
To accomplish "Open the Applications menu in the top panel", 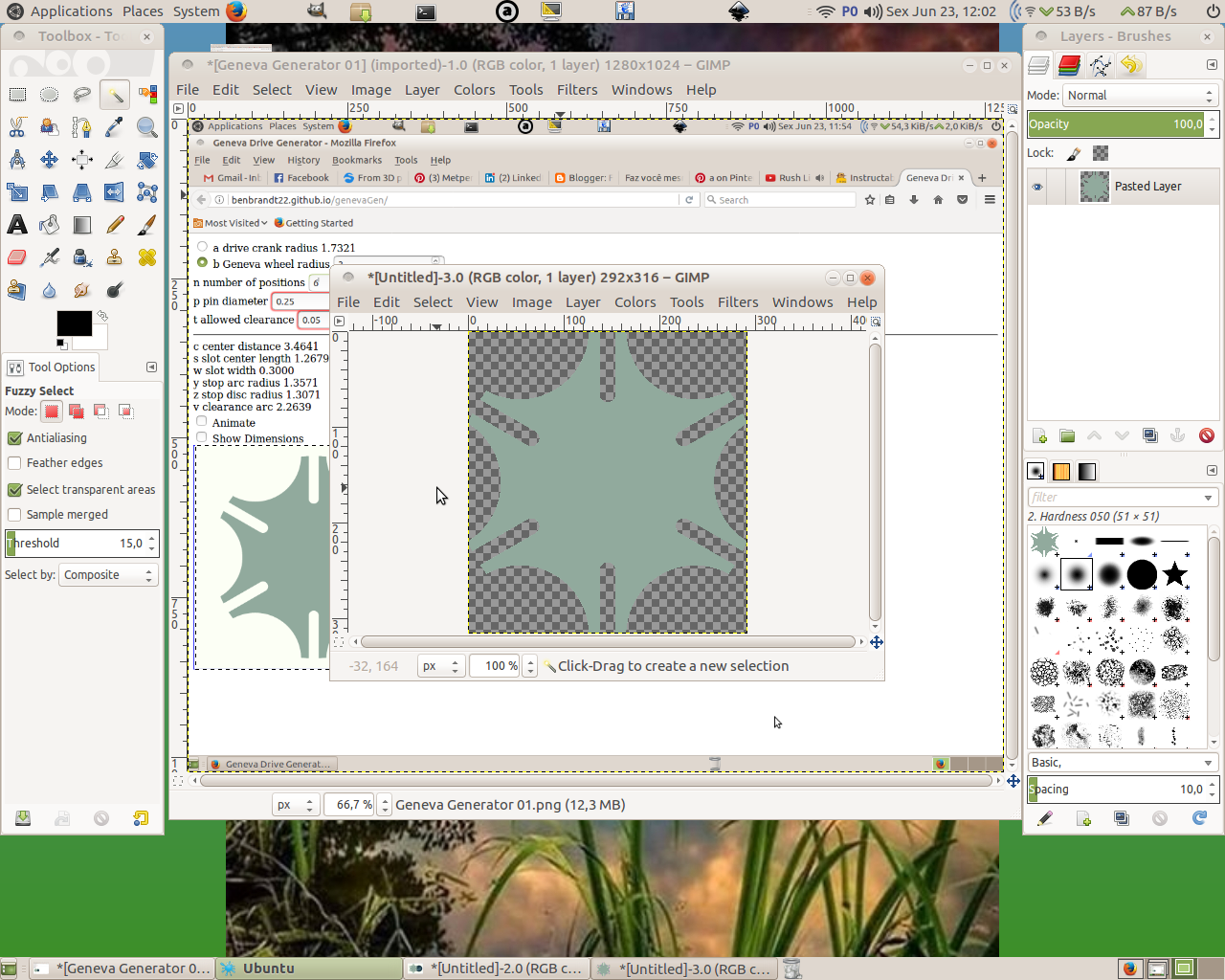I will 71,11.
